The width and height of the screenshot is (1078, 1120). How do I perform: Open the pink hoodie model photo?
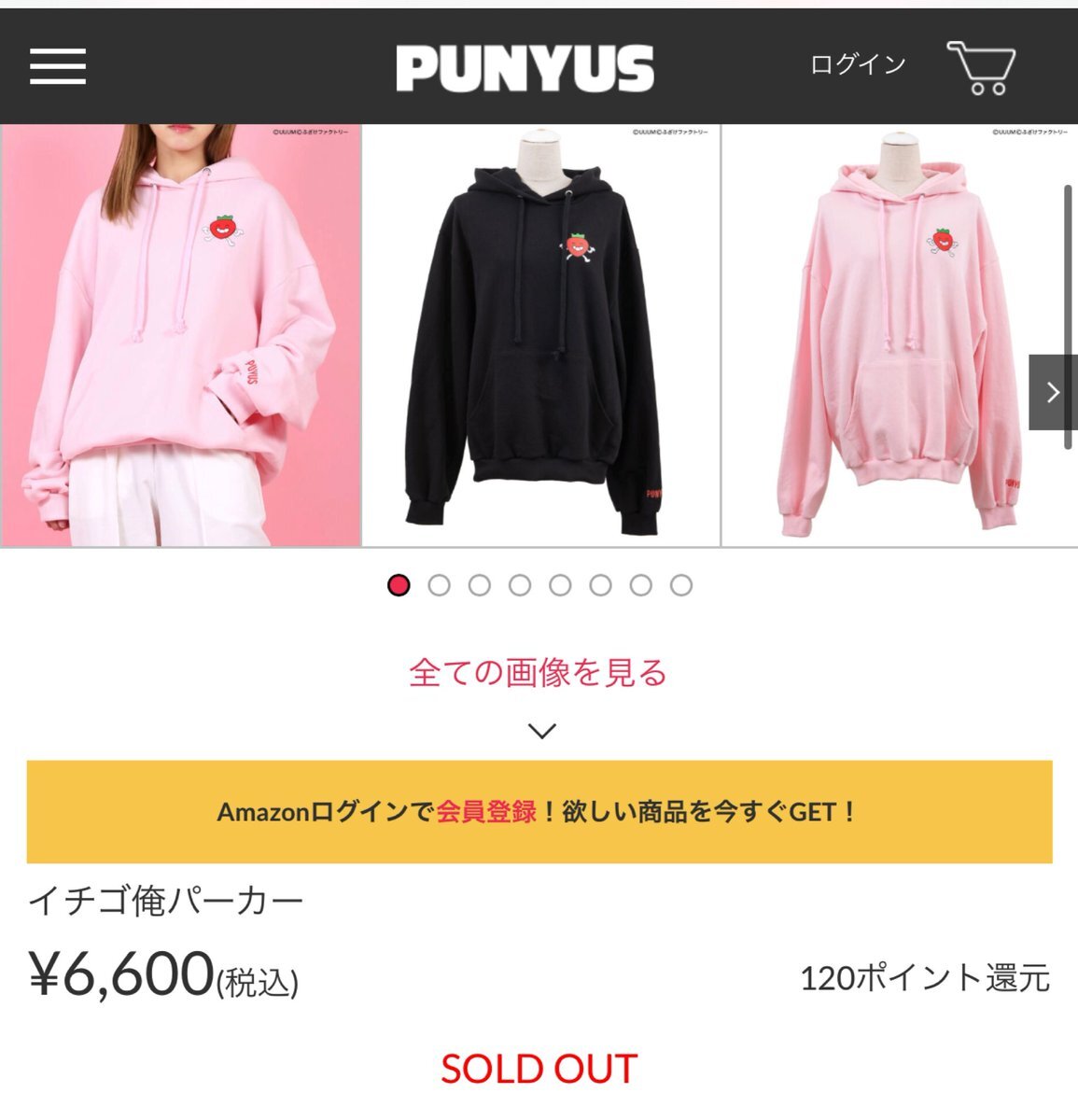click(x=181, y=335)
